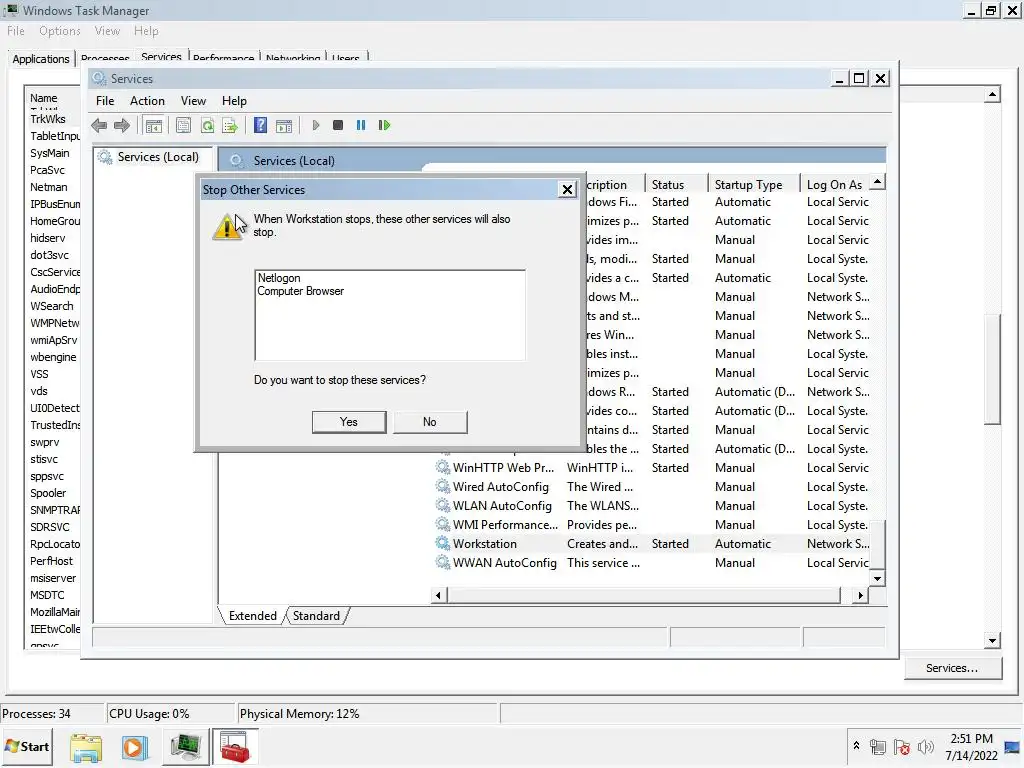Image resolution: width=1024 pixels, height=768 pixels.
Task: Open Options menu in Task Manager
Action: click(59, 31)
